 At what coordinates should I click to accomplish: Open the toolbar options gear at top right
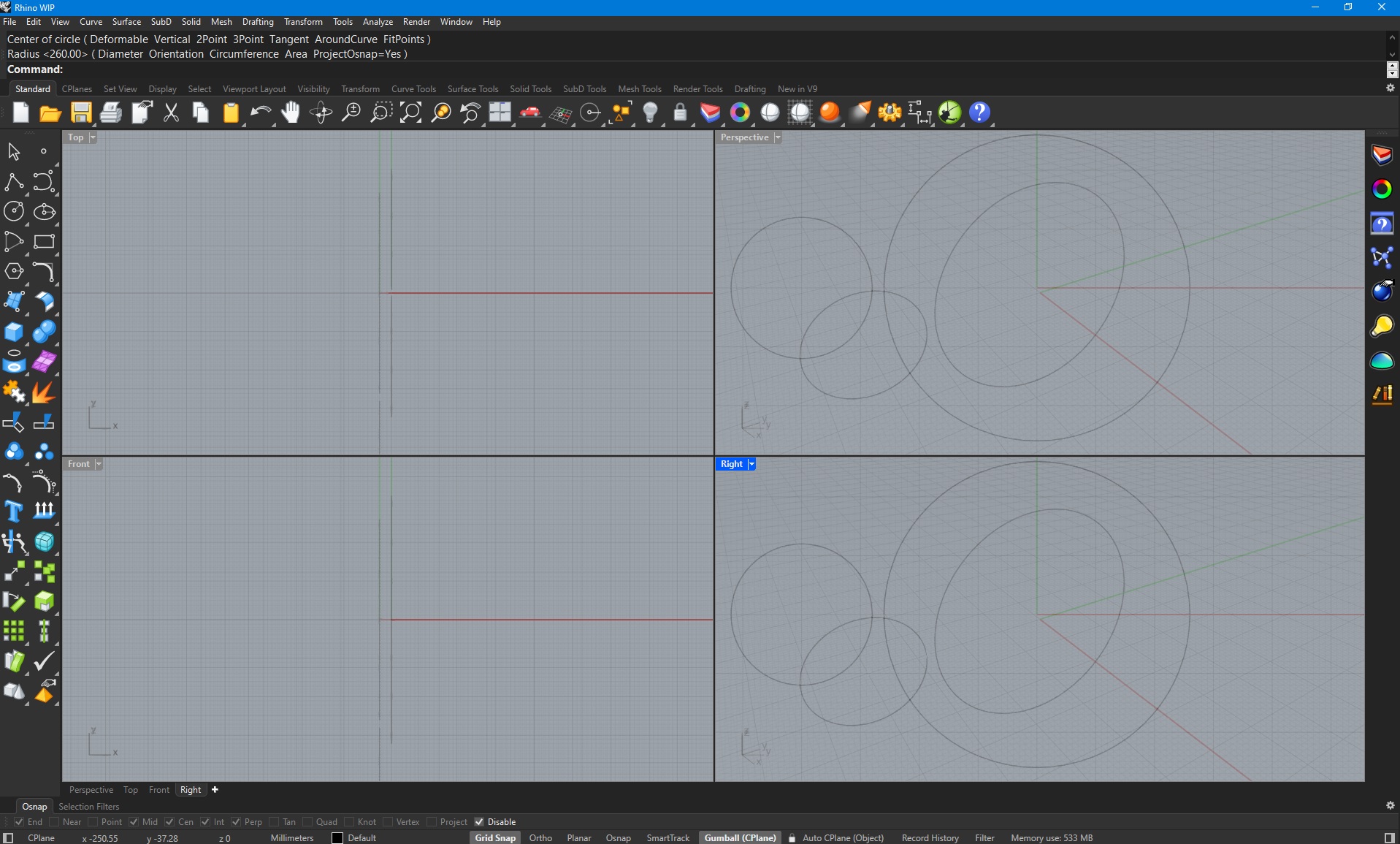(x=1391, y=88)
